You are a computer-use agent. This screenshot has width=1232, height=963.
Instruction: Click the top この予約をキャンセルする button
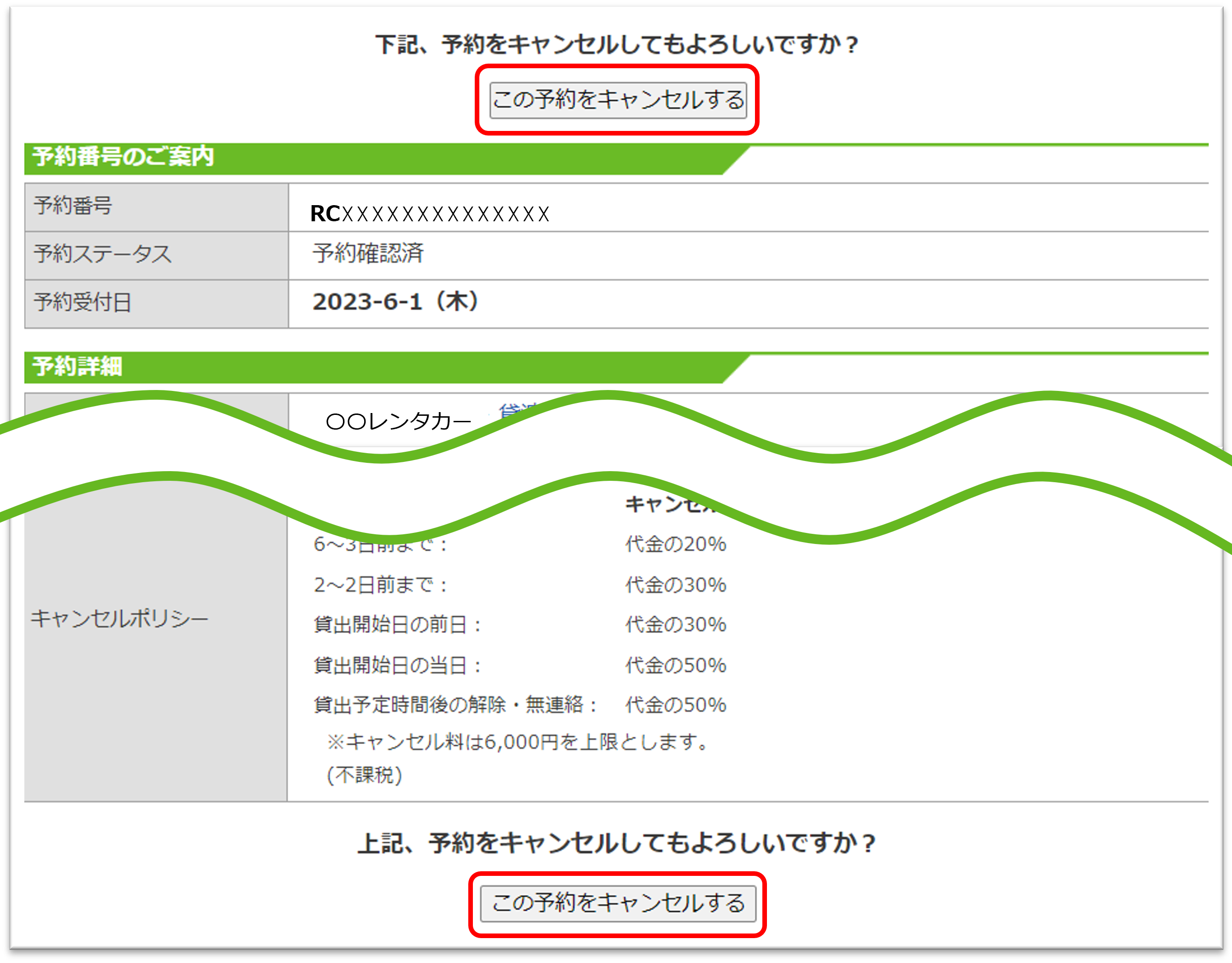618,101
